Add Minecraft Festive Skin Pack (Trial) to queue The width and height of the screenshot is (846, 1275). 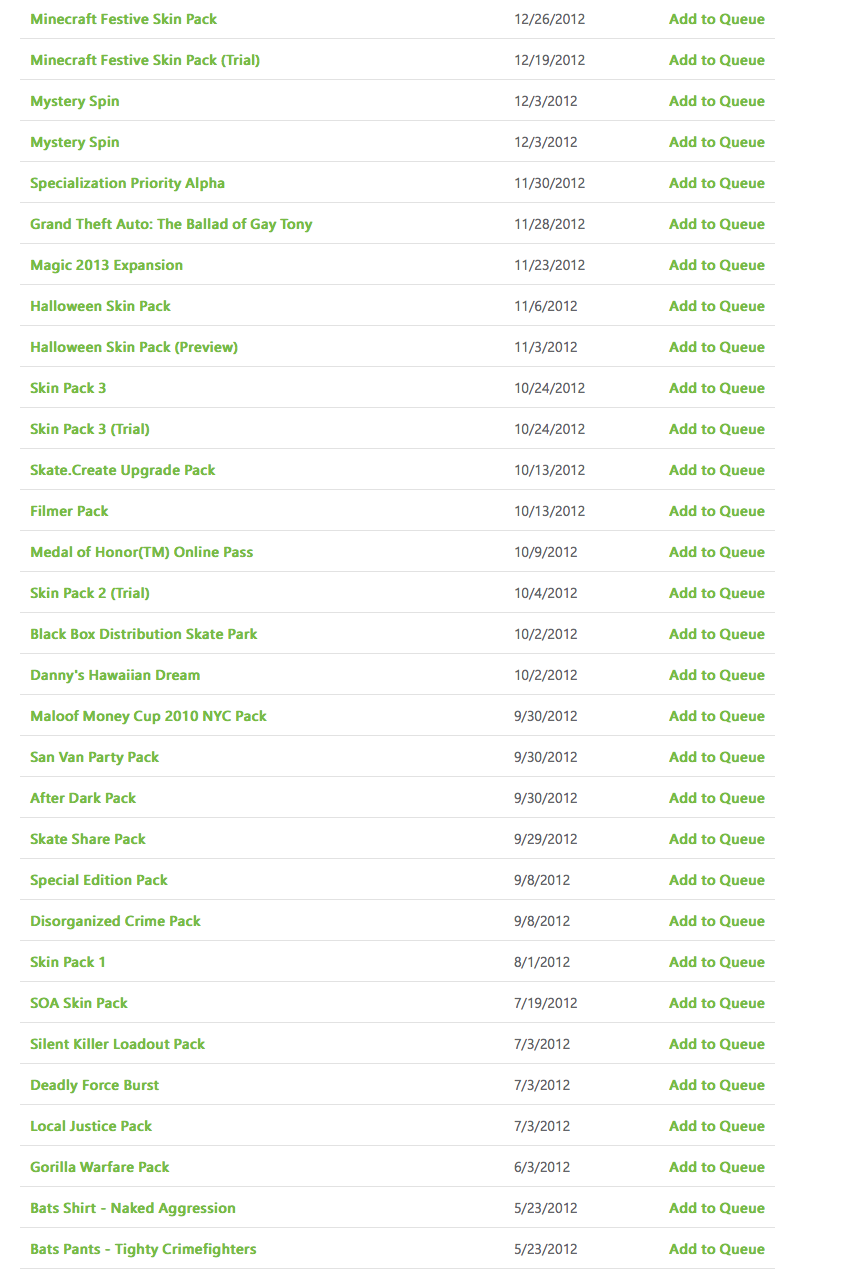[717, 60]
